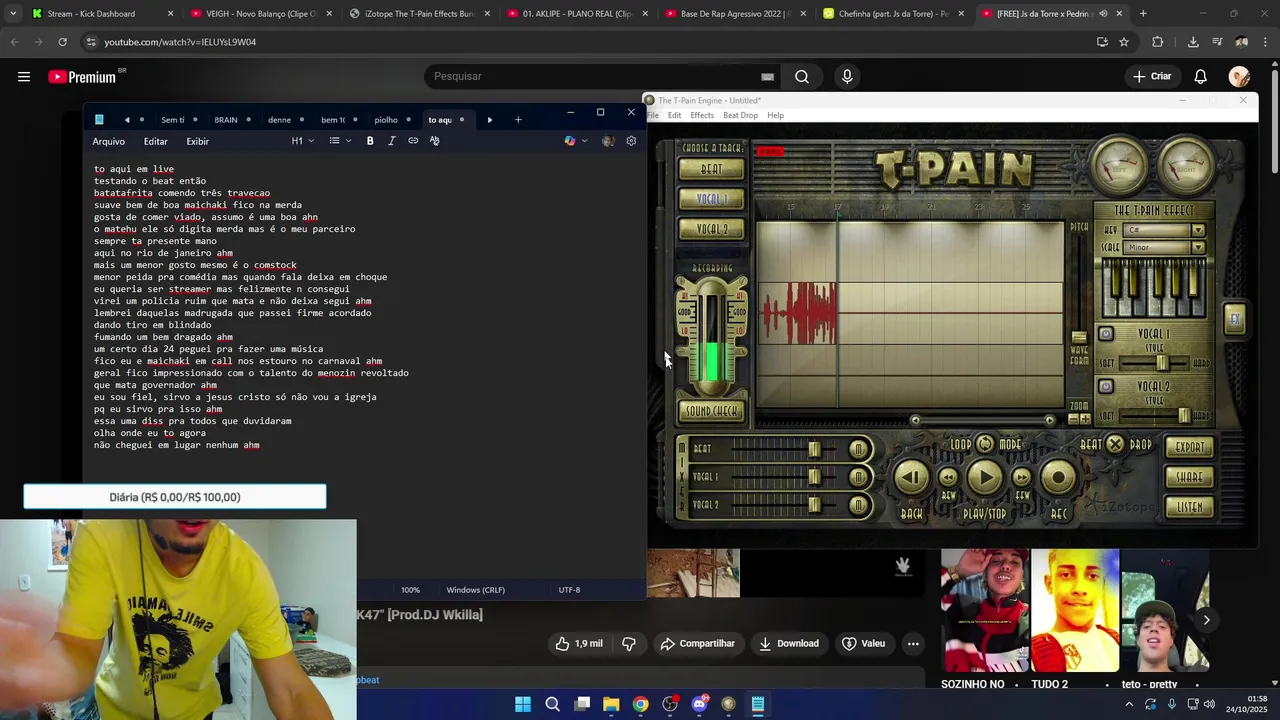Open the Scale dropdown showing Minor
1280x720 pixels.
click(x=1165, y=247)
